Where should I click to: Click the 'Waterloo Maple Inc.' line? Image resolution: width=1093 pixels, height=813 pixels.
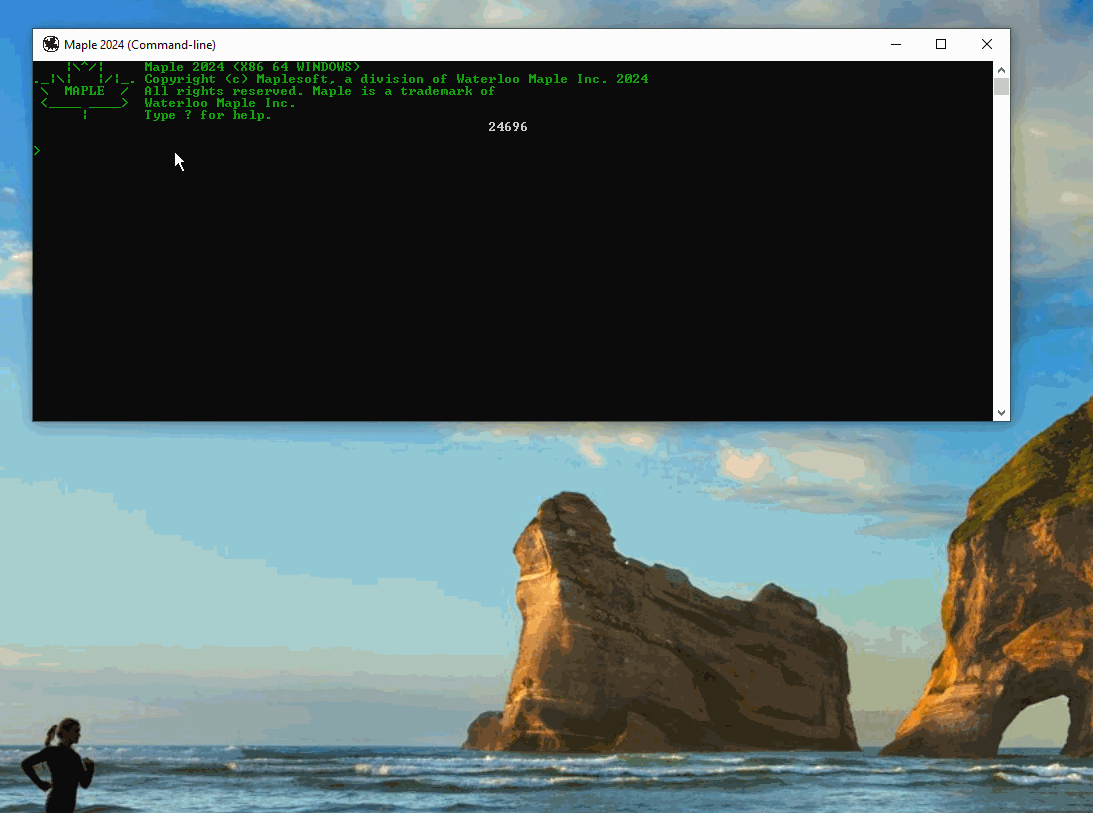coord(220,103)
